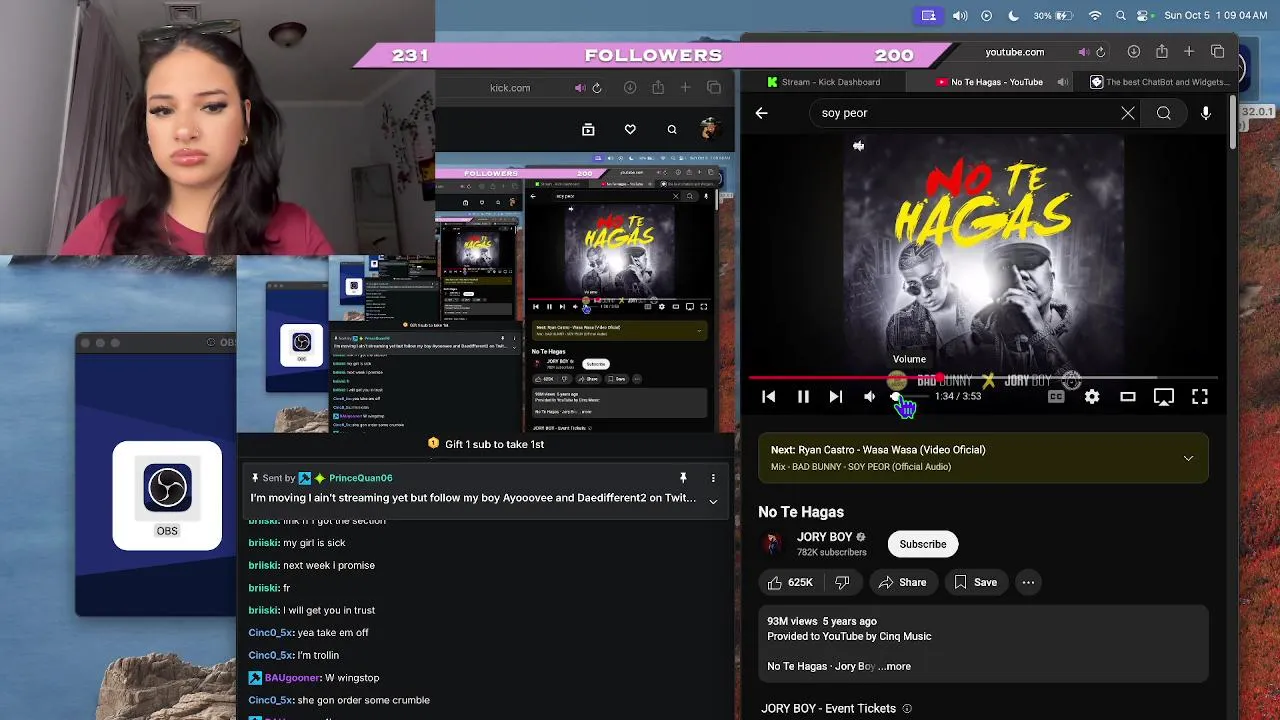Enter fullscreen video mode
Image resolution: width=1280 pixels, height=720 pixels.
tap(1200, 397)
